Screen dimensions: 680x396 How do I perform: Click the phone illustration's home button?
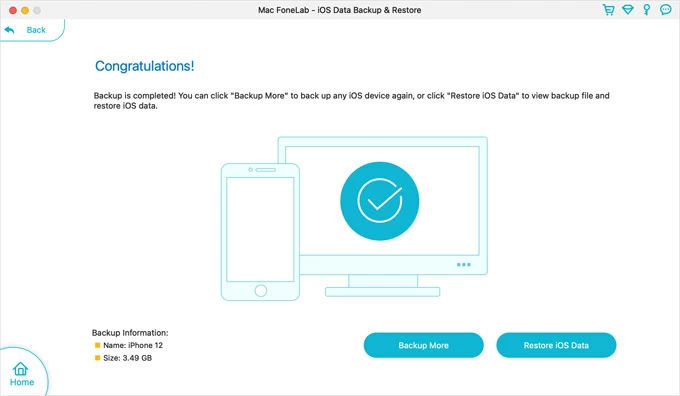(x=261, y=291)
